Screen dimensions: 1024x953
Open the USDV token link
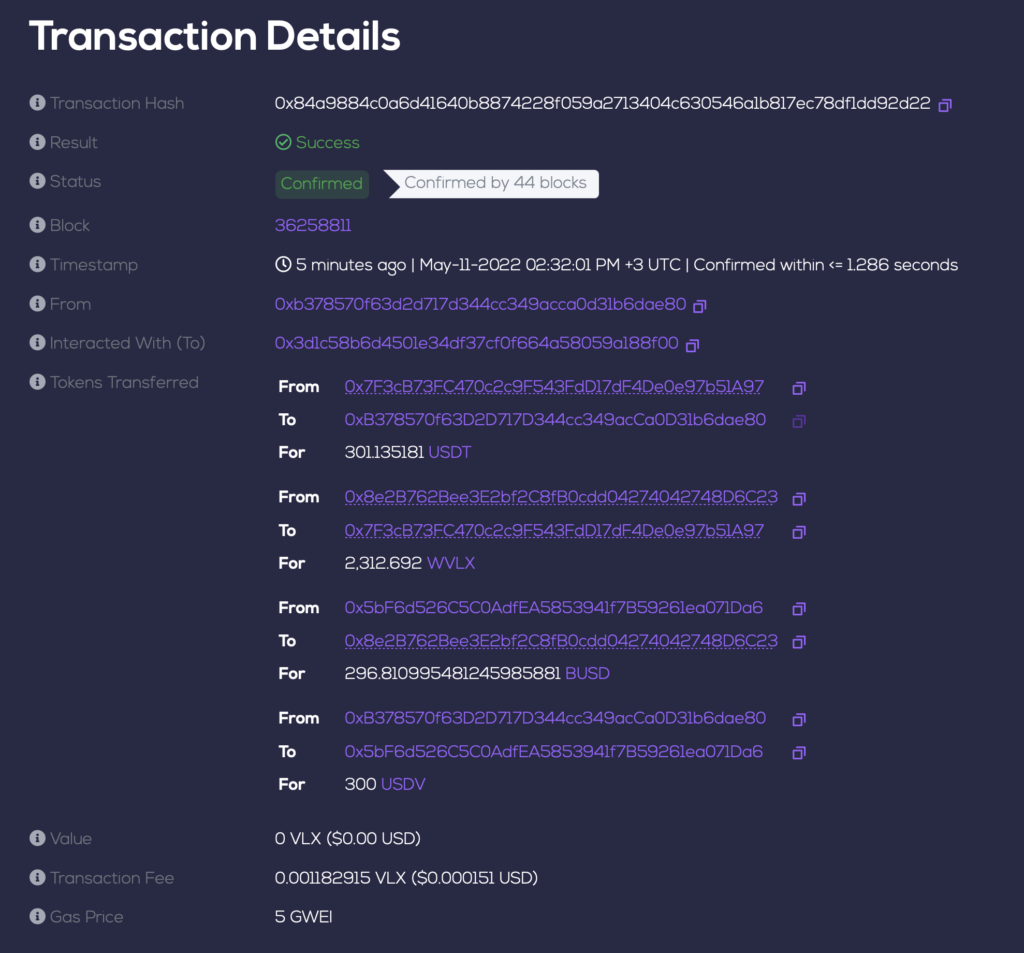403,785
